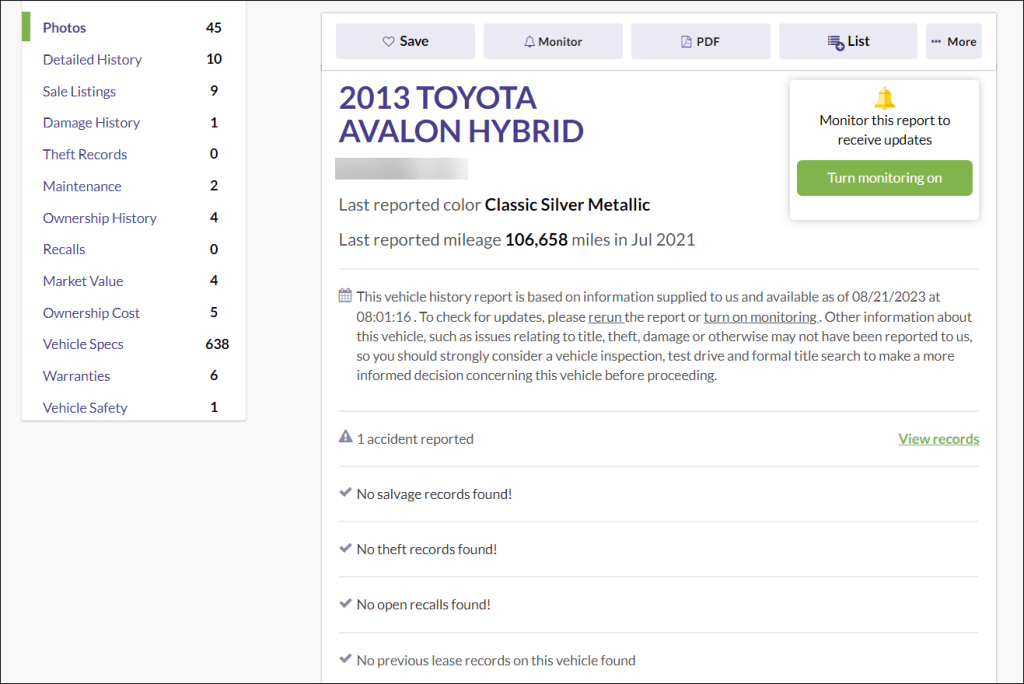This screenshot has width=1024, height=684.
Task: Click the PDF document icon
Action: [x=686, y=42]
